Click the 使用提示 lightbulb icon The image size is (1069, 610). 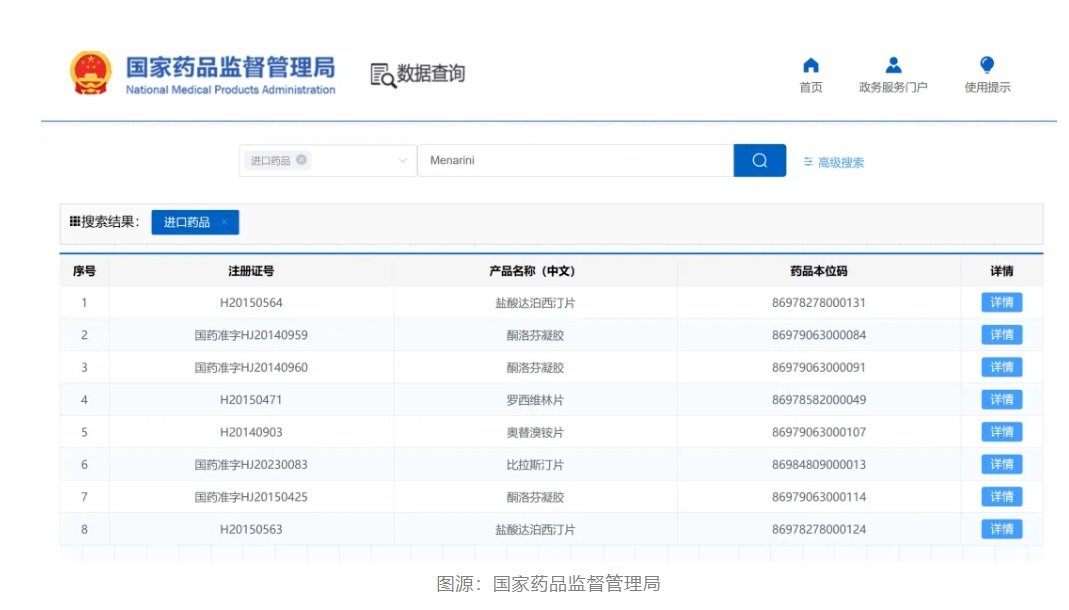(x=987, y=66)
